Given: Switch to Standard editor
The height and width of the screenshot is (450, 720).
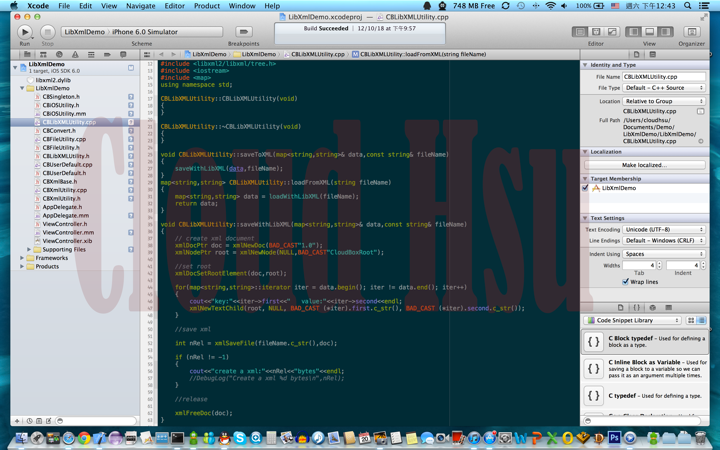Looking at the screenshot, I should point(580,32).
